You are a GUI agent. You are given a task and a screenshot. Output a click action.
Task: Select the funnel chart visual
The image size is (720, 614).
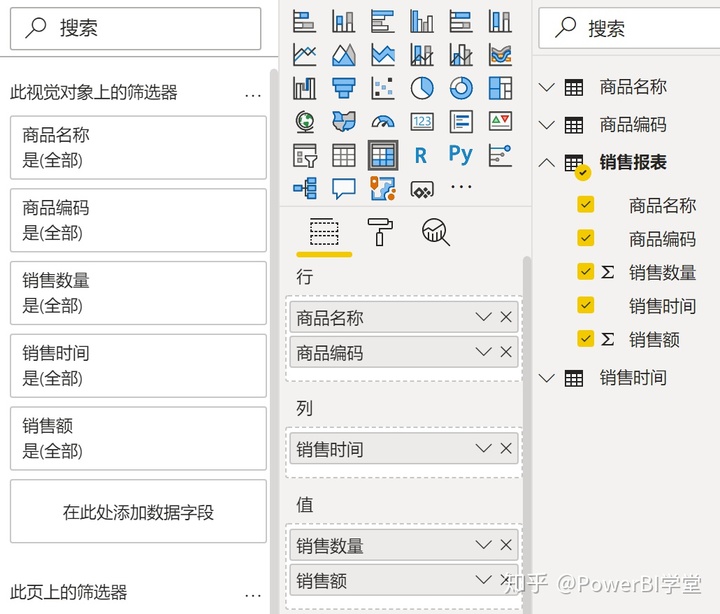pos(343,88)
